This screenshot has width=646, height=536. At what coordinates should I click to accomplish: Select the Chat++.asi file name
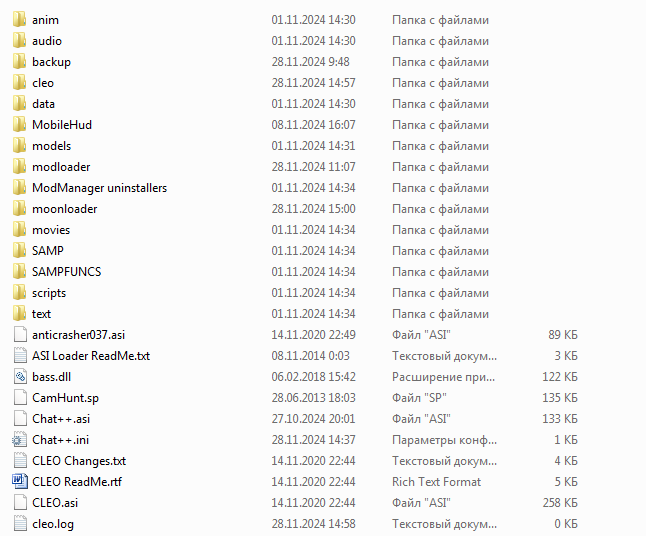tap(60, 419)
